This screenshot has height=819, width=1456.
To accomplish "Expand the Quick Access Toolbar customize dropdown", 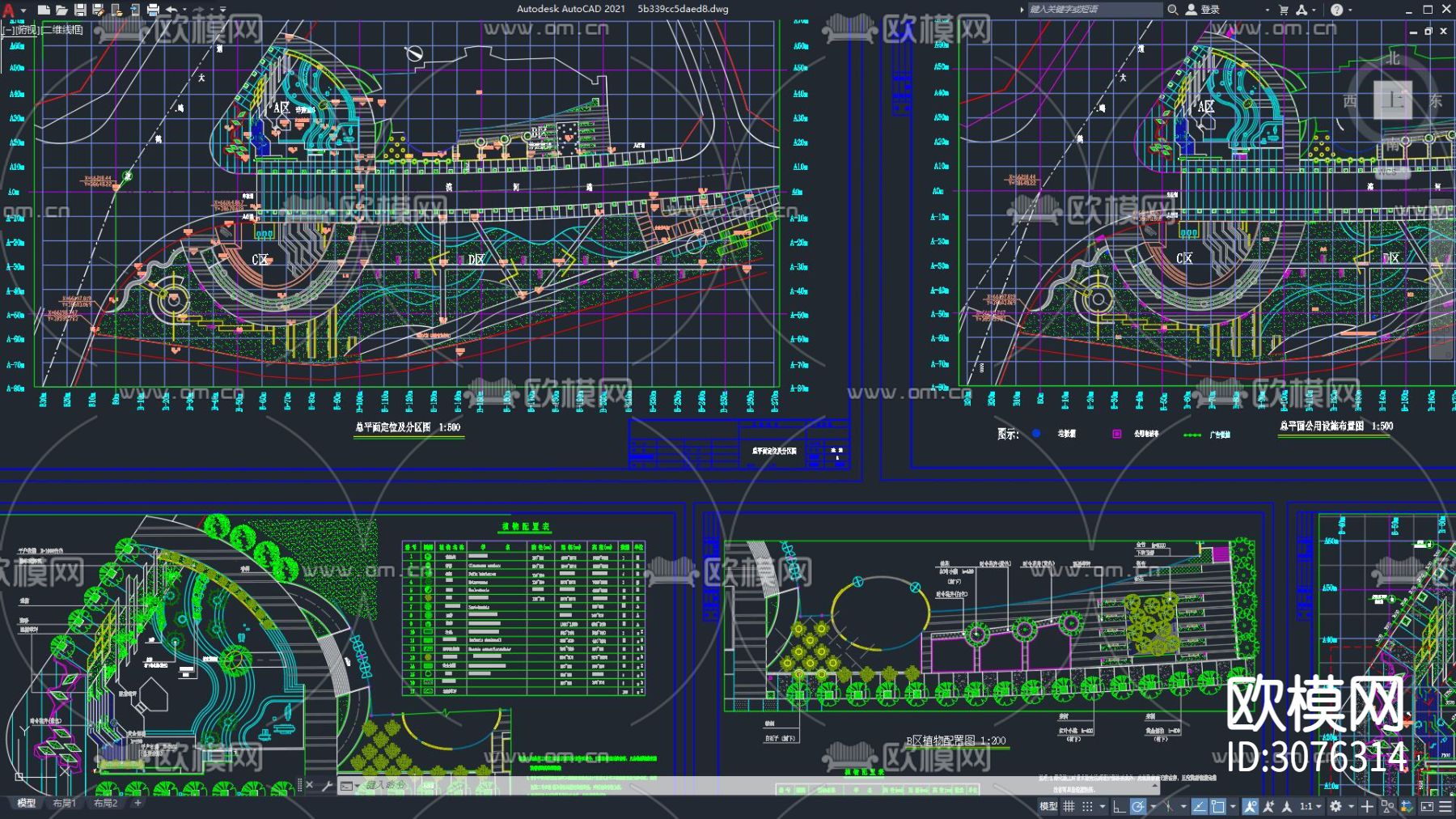I will 223,10.
